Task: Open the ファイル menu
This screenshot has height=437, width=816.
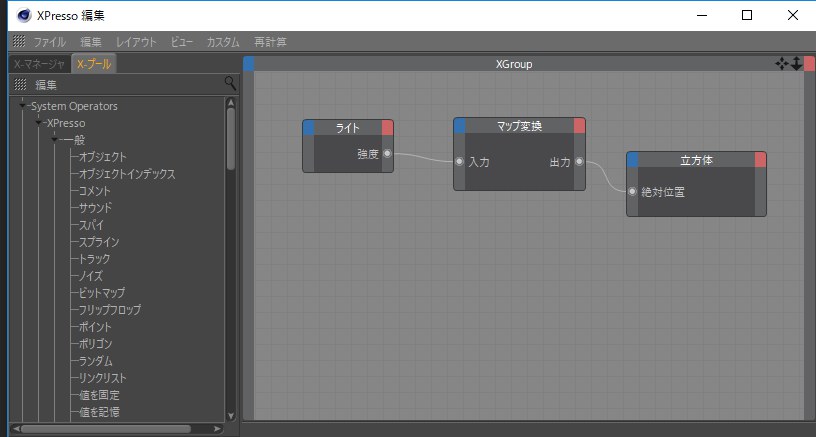Action: [x=49, y=42]
